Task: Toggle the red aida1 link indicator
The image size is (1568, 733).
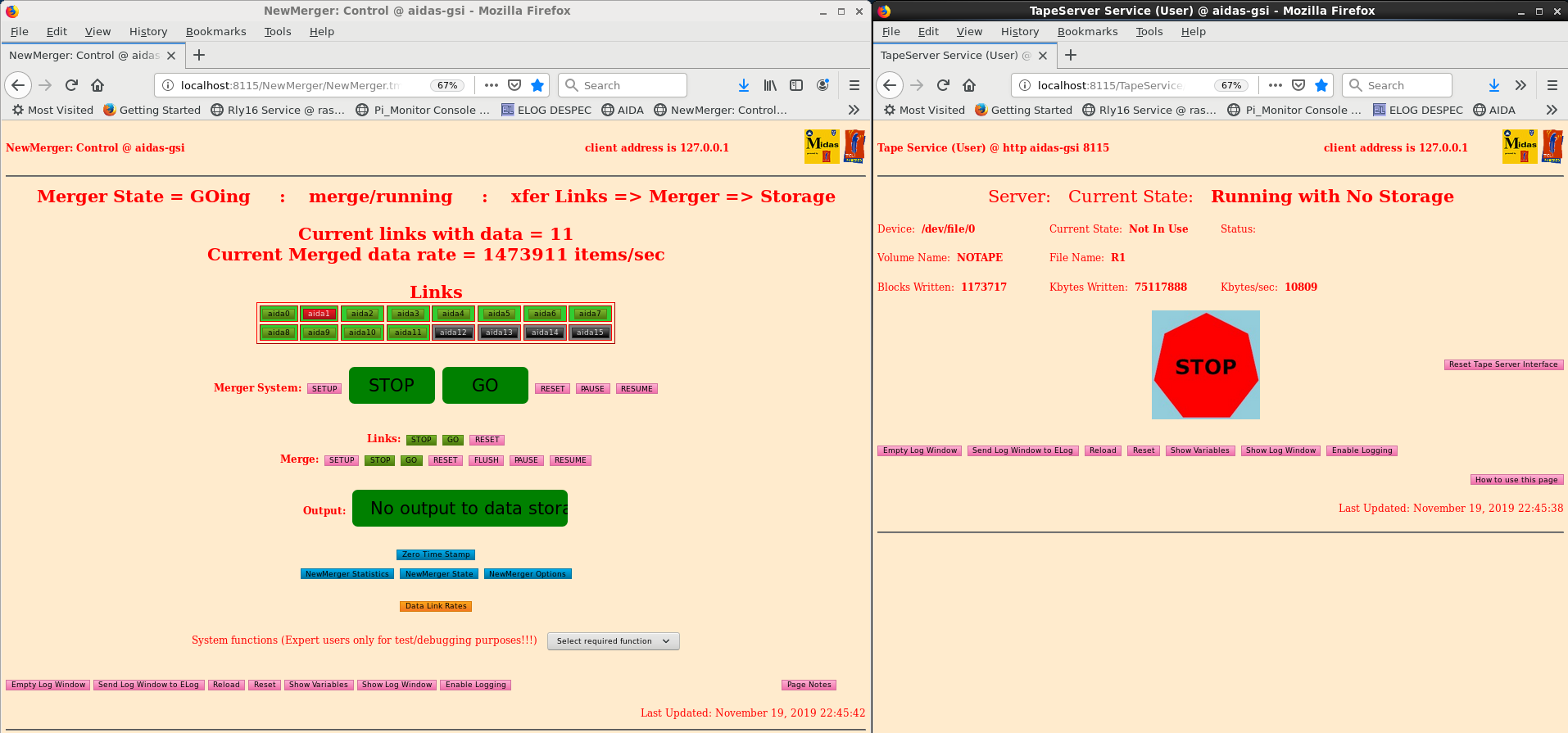Action: pyautogui.click(x=319, y=314)
